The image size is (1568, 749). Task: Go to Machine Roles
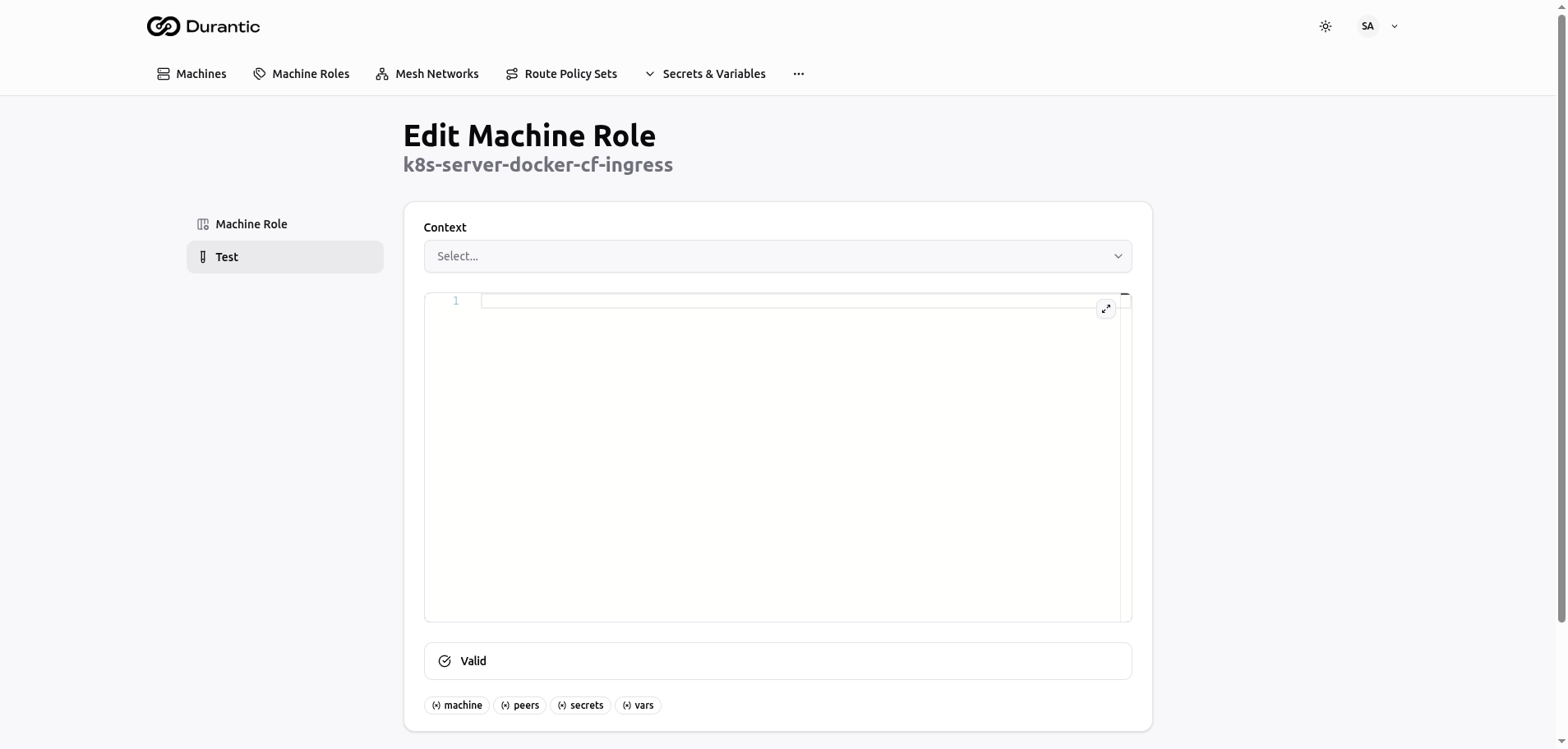[302, 74]
